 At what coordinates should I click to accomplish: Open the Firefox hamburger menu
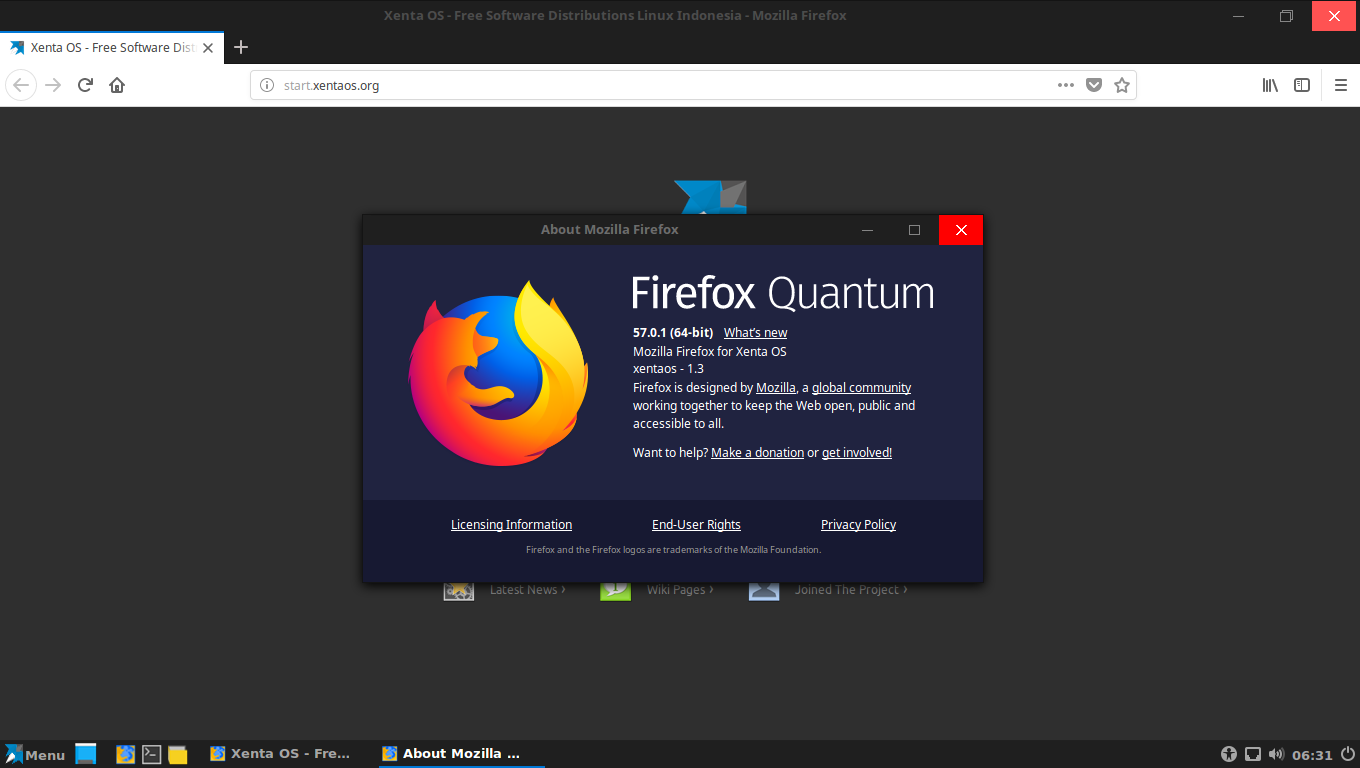(1341, 85)
